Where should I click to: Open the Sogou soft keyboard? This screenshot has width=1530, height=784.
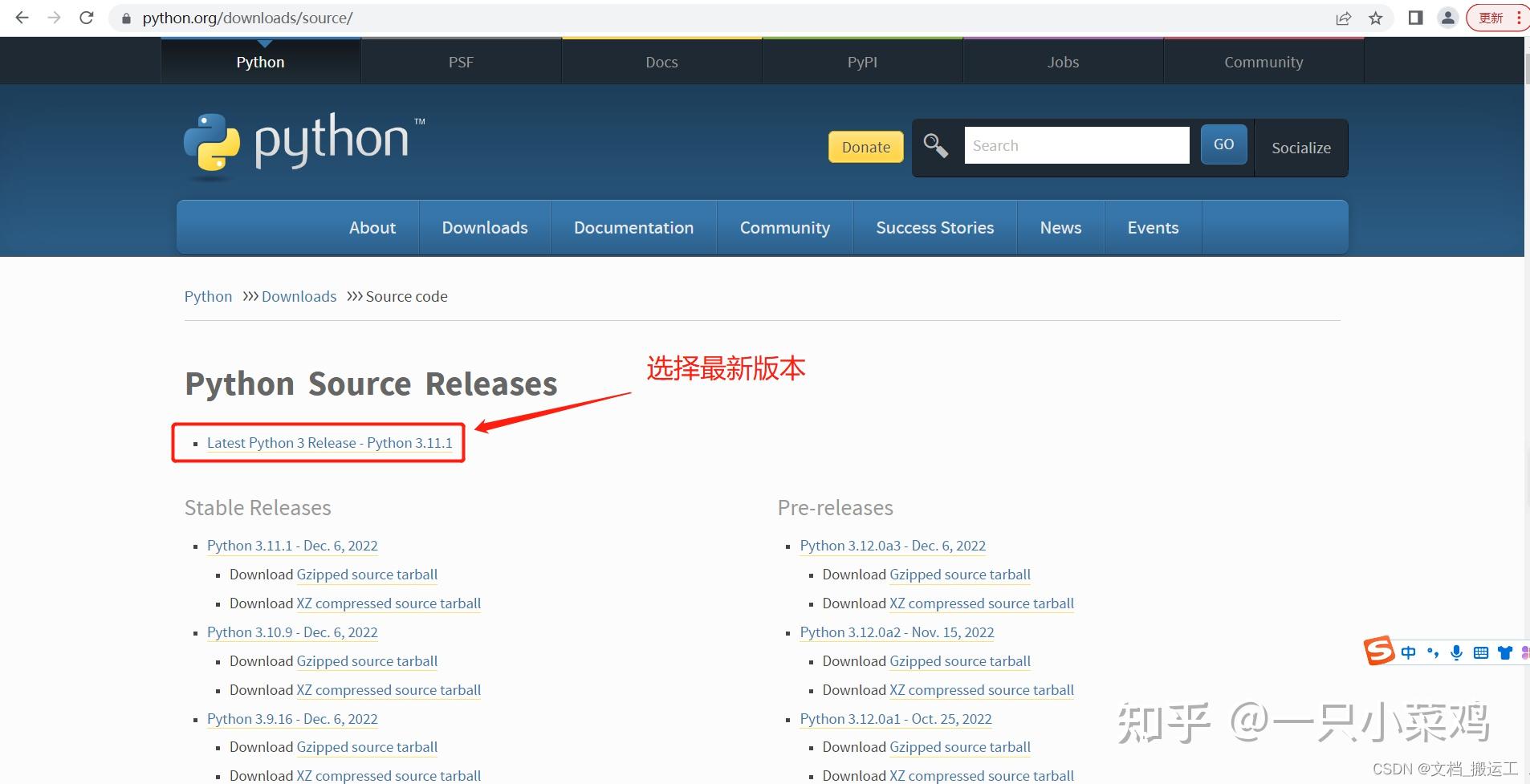[x=1481, y=652]
